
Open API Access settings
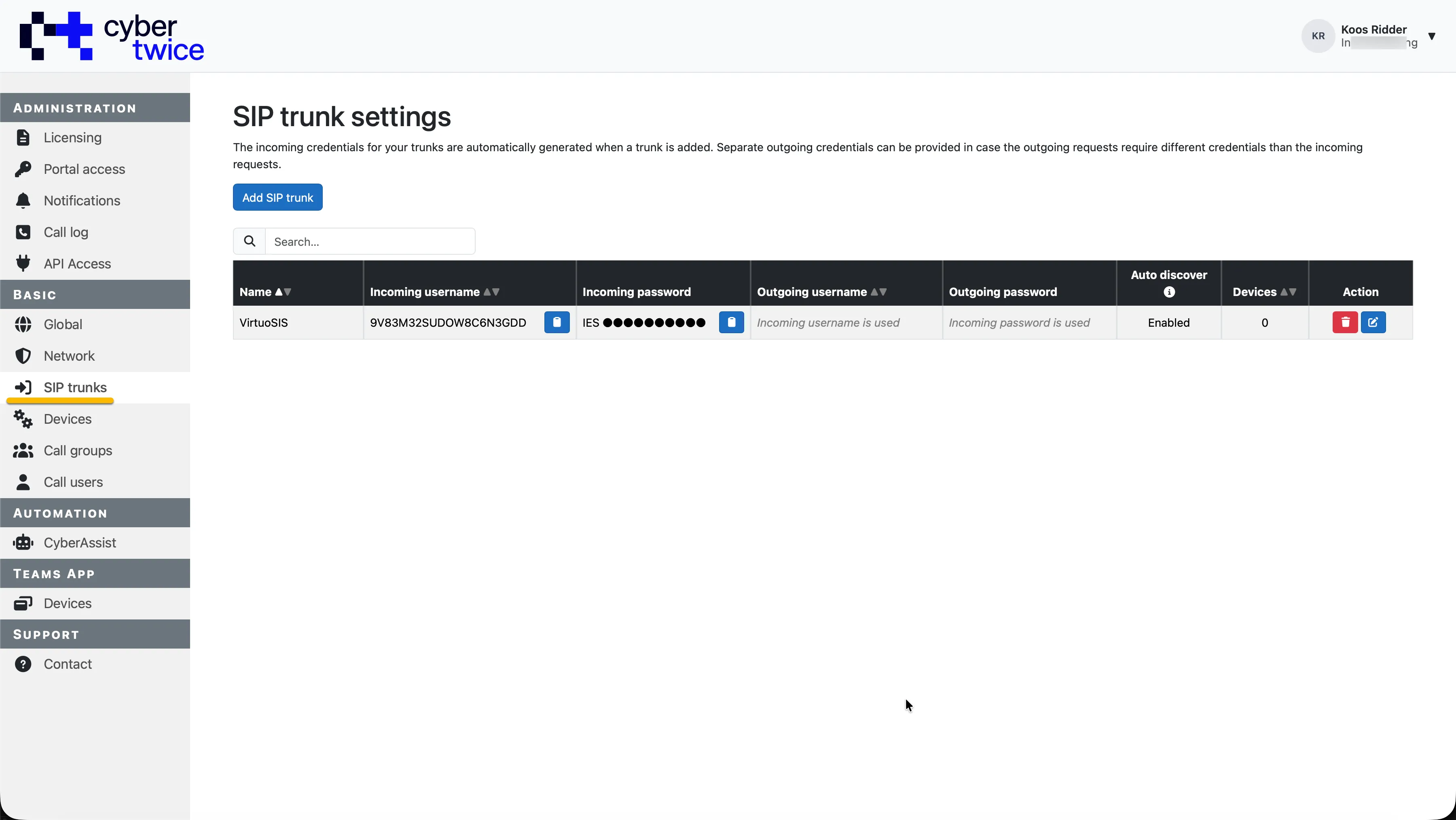tap(95, 264)
